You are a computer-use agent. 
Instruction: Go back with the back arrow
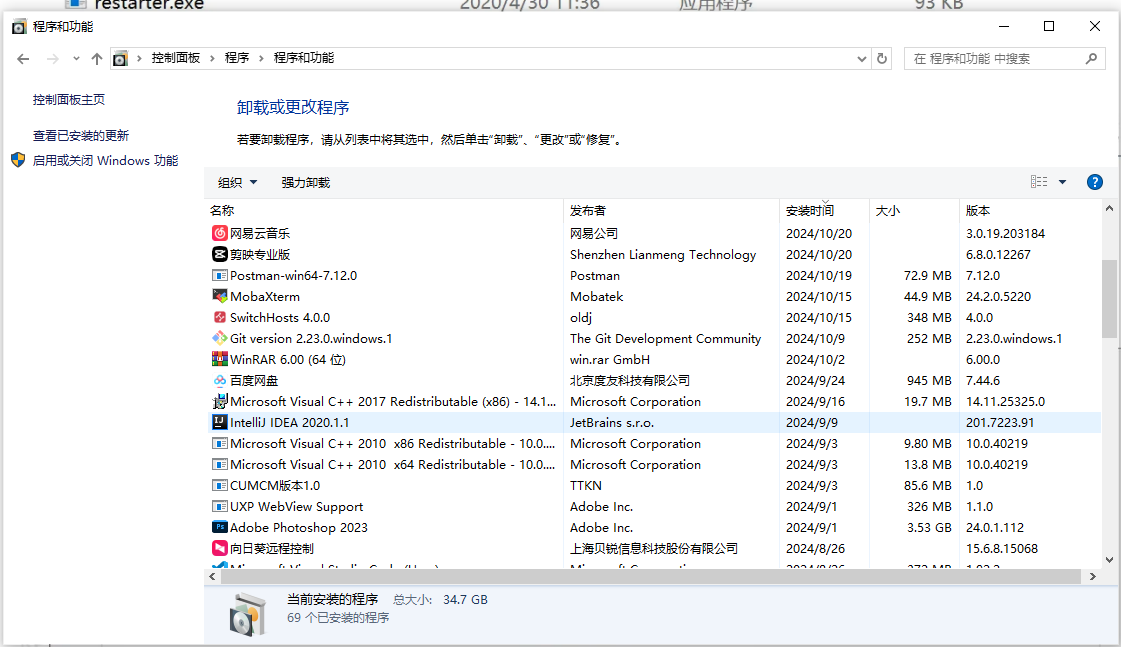pos(23,59)
